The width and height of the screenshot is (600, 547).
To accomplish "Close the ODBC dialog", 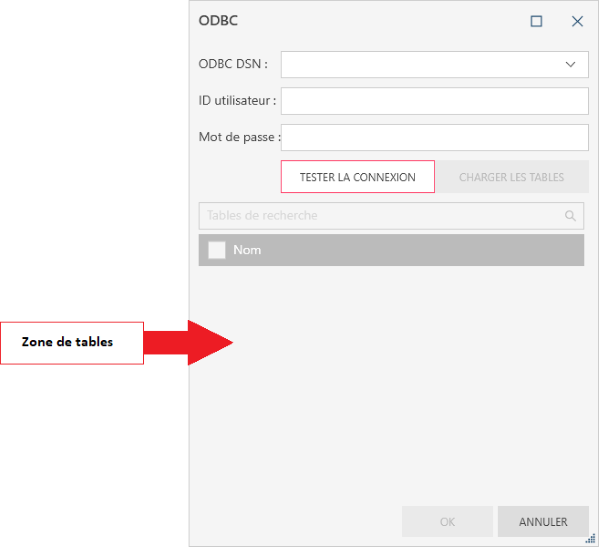I will pyautogui.click(x=577, y=21).
